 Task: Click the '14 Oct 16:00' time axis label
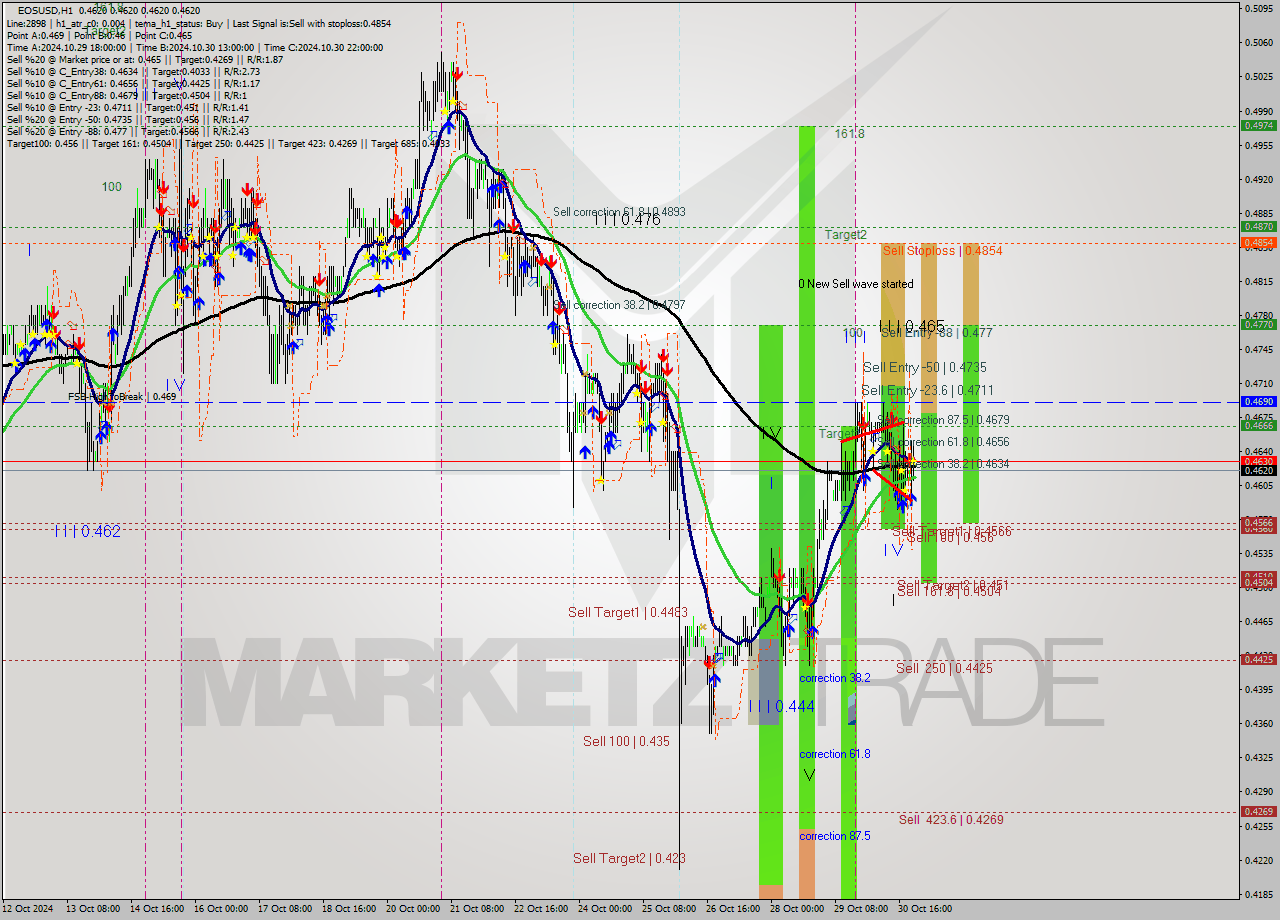tap(157, 909)
